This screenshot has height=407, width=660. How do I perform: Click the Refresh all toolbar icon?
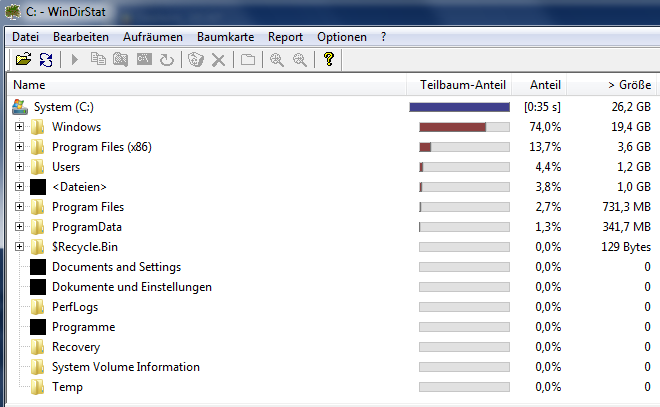tap(46, 59)
